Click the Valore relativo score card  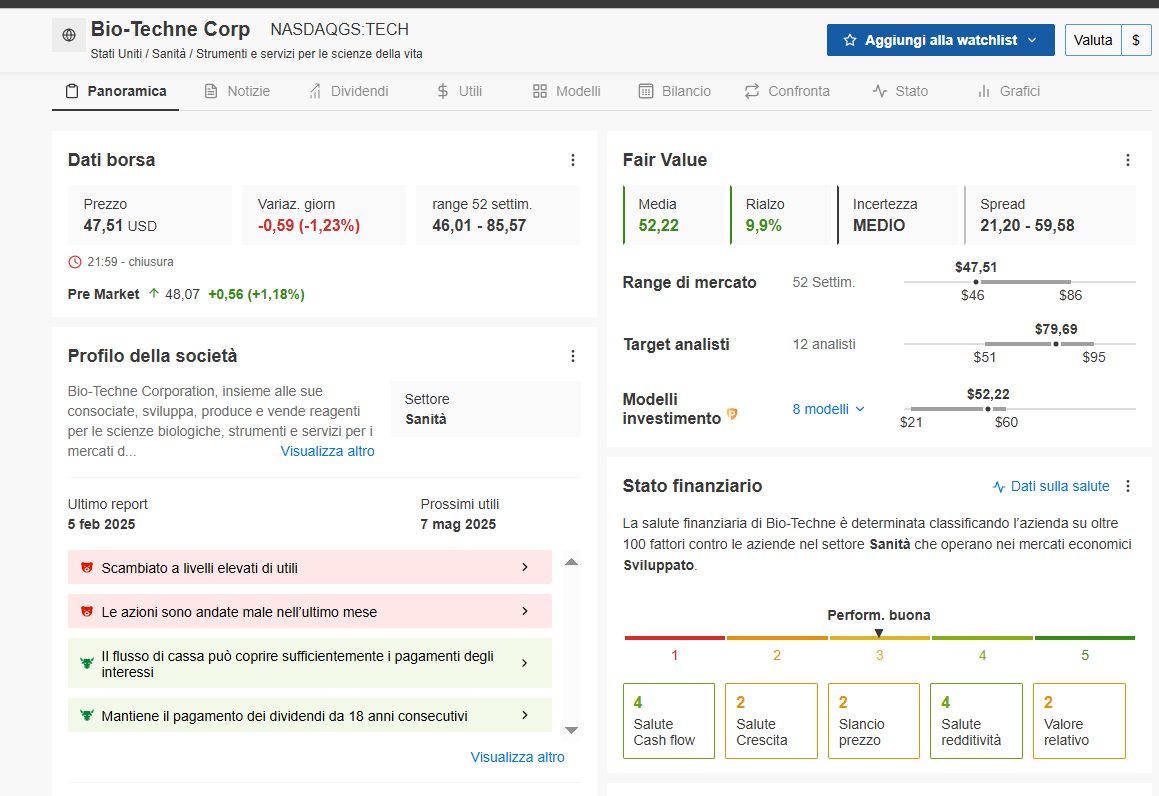1079,721
